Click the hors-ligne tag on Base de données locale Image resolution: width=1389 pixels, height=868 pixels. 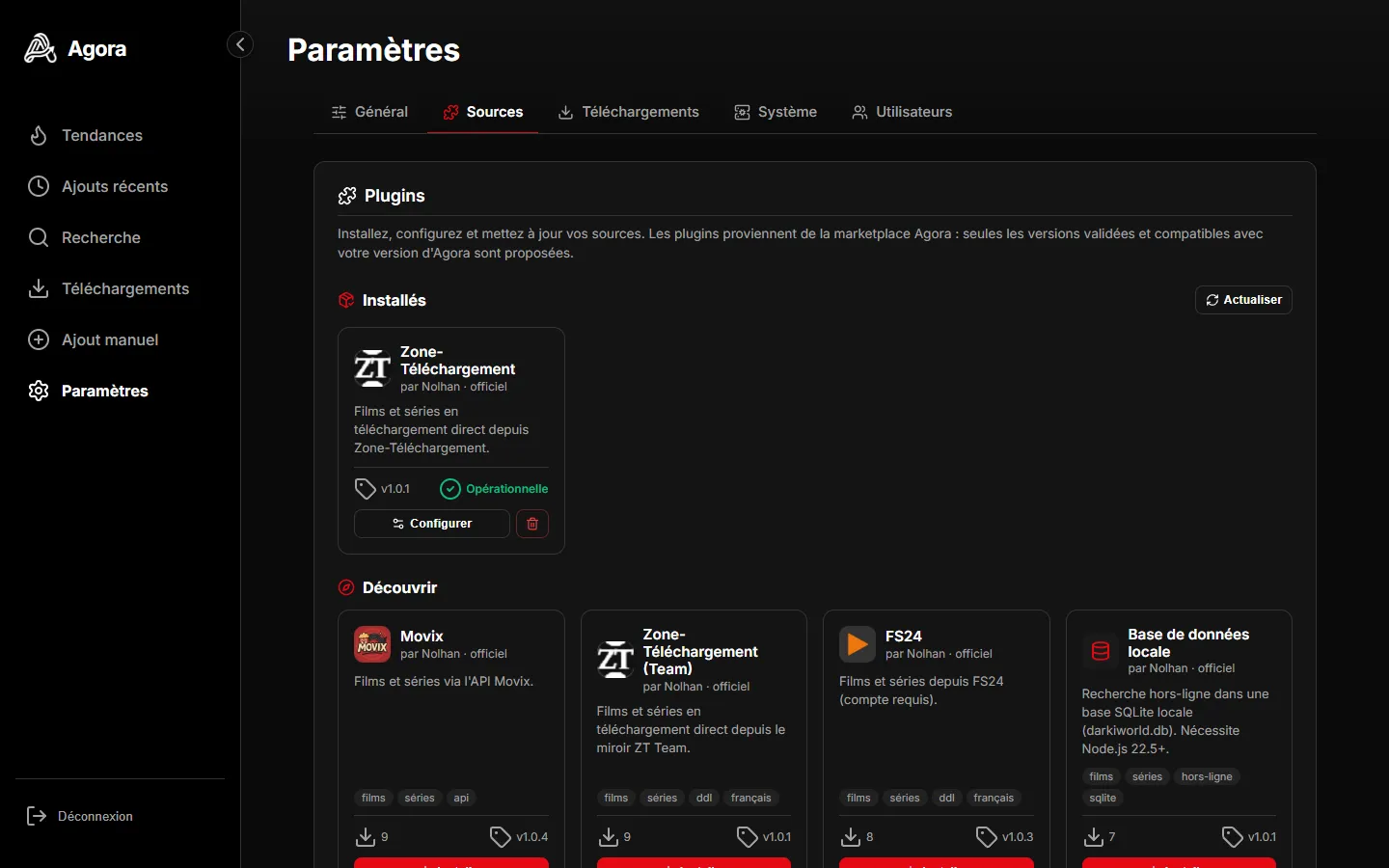[1207, 776]
